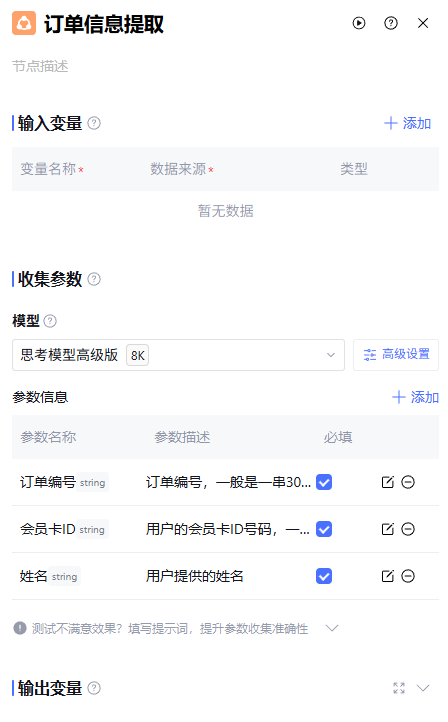Open the help icon in the header

390,23
